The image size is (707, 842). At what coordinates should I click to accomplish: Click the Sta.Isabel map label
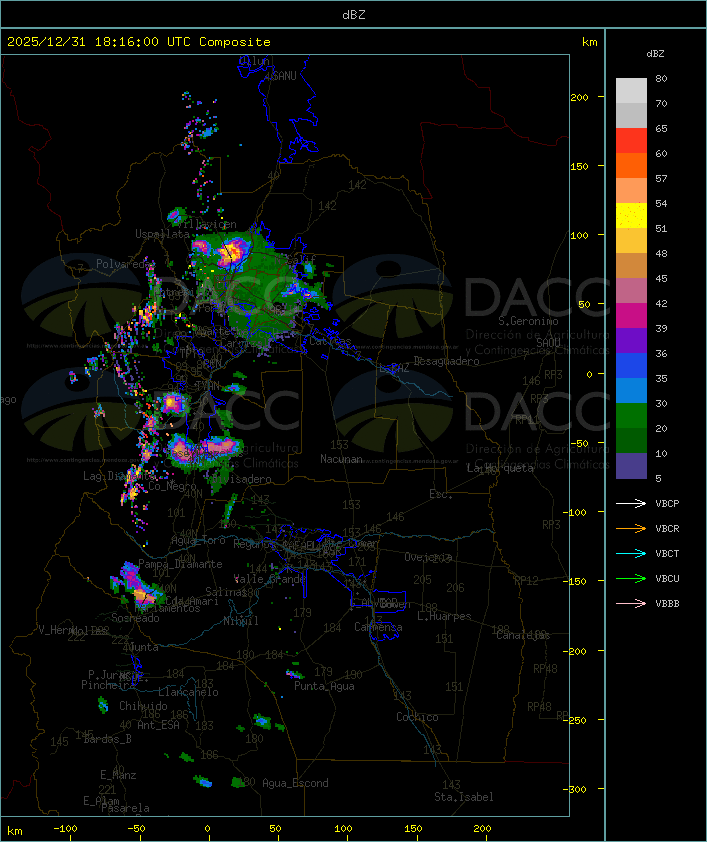[464, 797]
